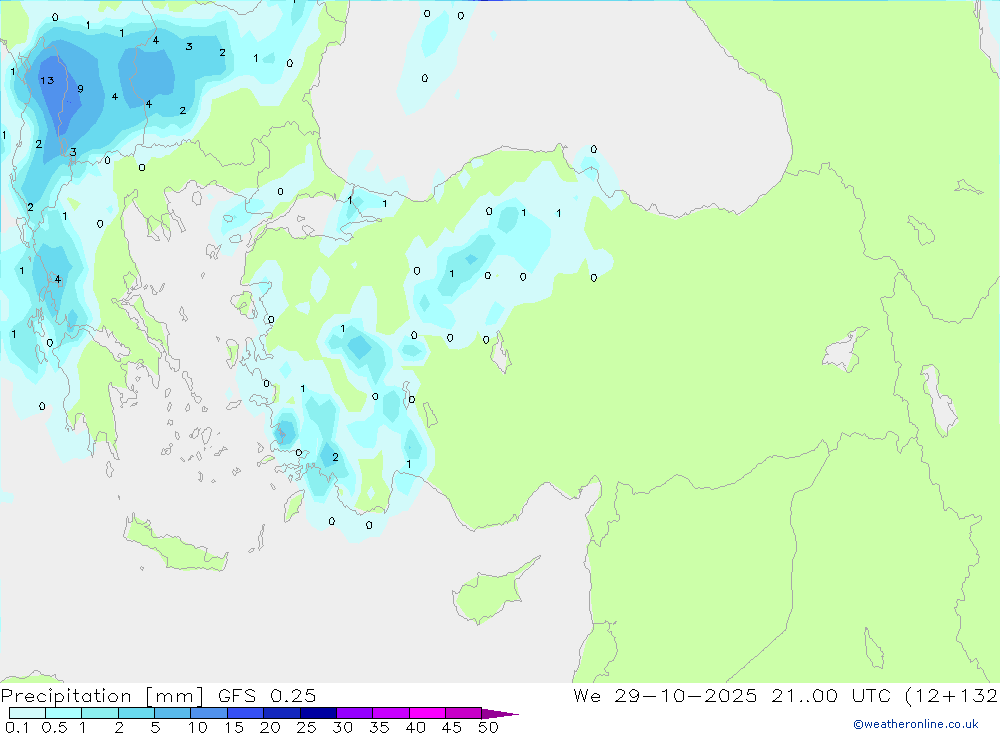Click the 25–30 mm dark navy swatch
The height and width of the screenshot is (733, 1000).
[x=318, y=713]
